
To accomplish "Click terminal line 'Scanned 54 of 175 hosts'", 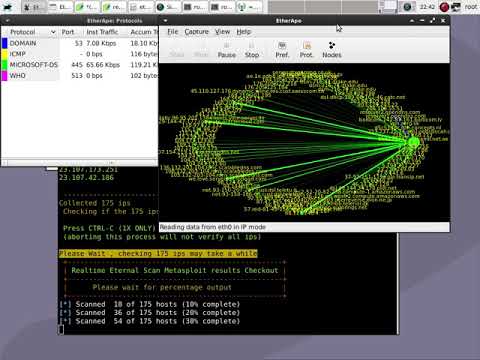I will 150,321.
